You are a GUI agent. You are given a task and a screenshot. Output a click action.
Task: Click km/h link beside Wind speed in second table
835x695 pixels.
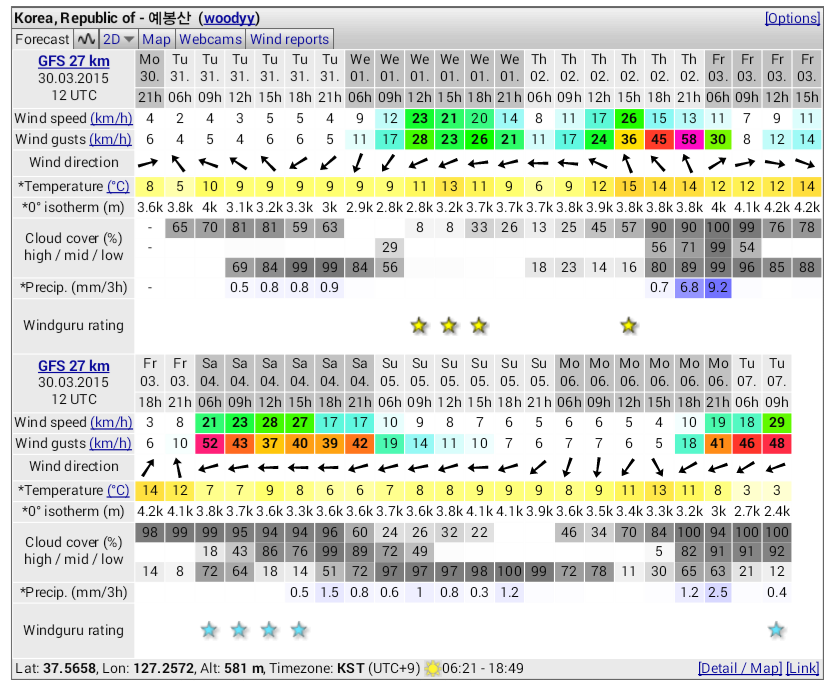[111, 422]
